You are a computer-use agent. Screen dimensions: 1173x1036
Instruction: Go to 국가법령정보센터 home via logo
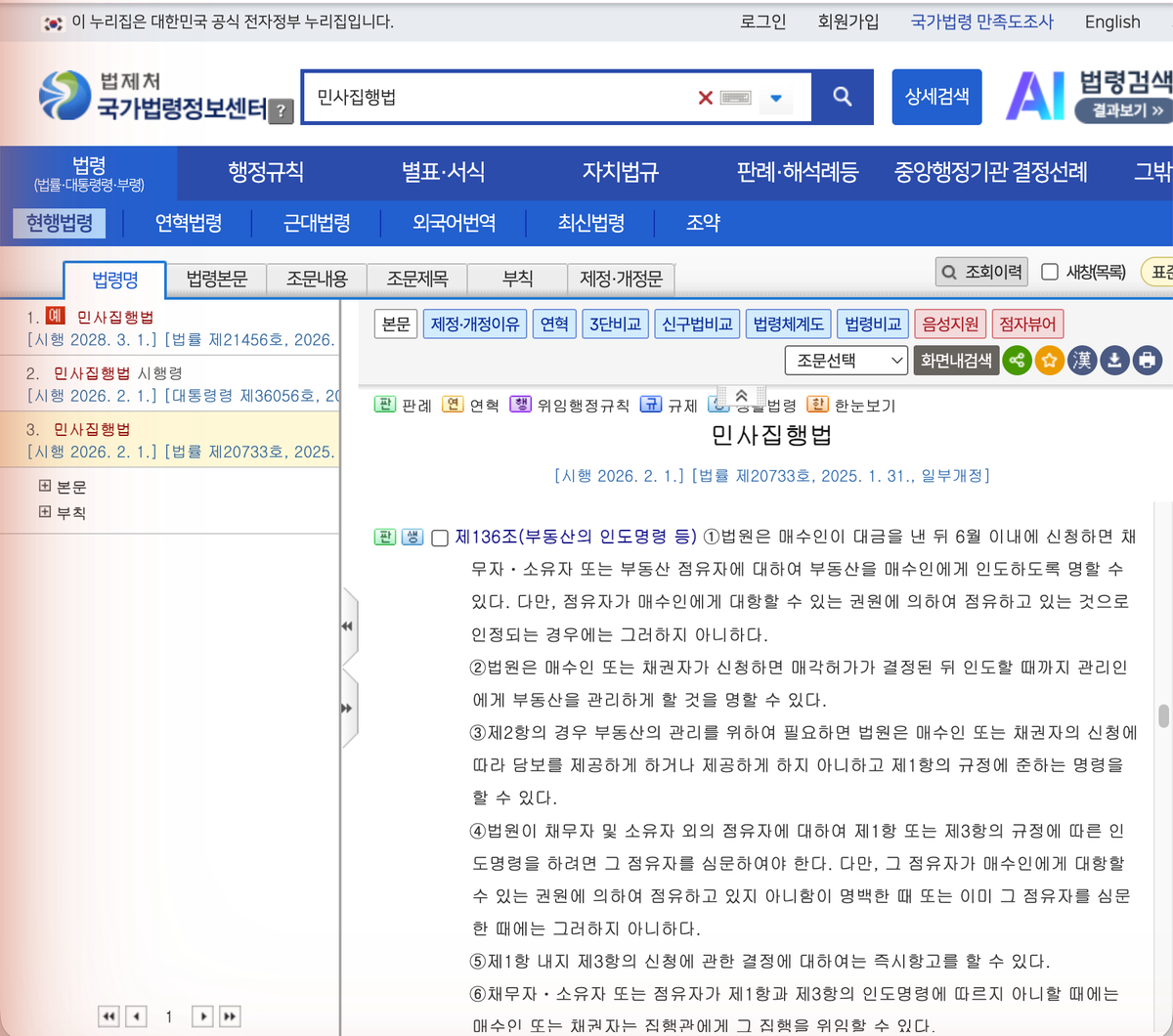click(x=152, y=96)
